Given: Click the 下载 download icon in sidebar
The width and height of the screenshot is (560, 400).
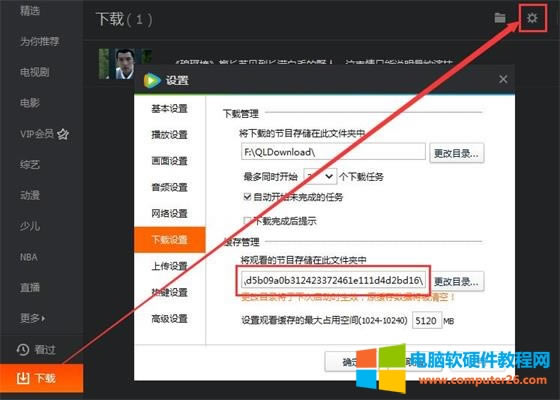Looking at the screenshot, I should pyautogui.click(x=23, y=378).
